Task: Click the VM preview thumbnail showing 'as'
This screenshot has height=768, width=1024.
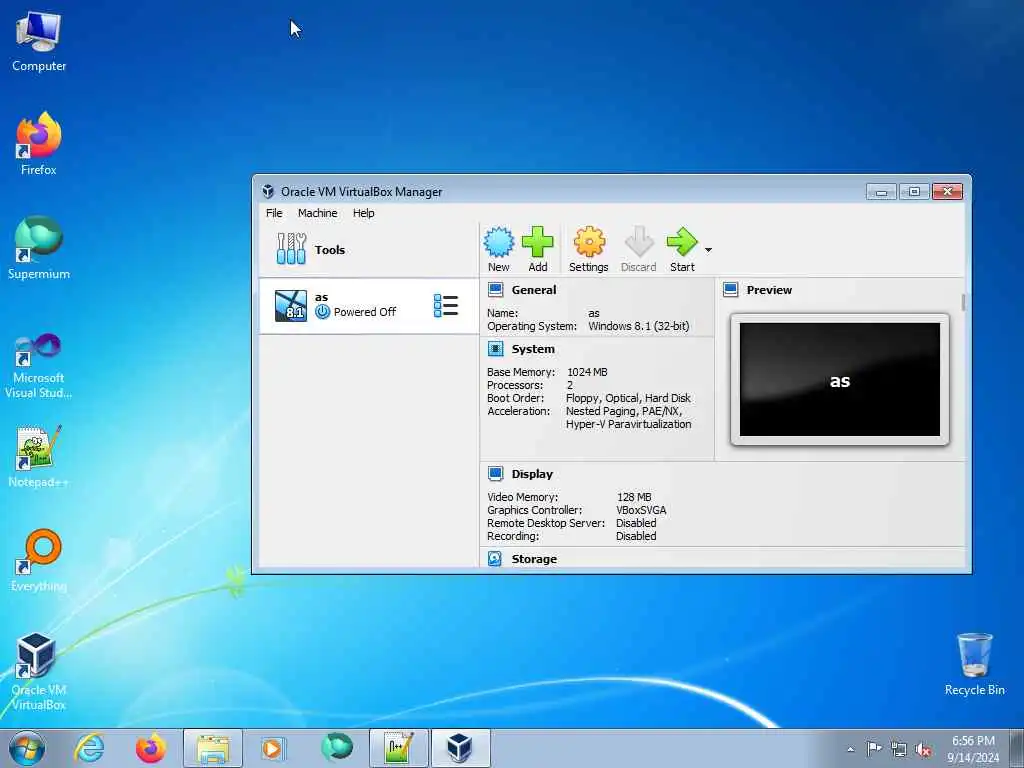Action: pyautogui.click(x=840, y=379)
